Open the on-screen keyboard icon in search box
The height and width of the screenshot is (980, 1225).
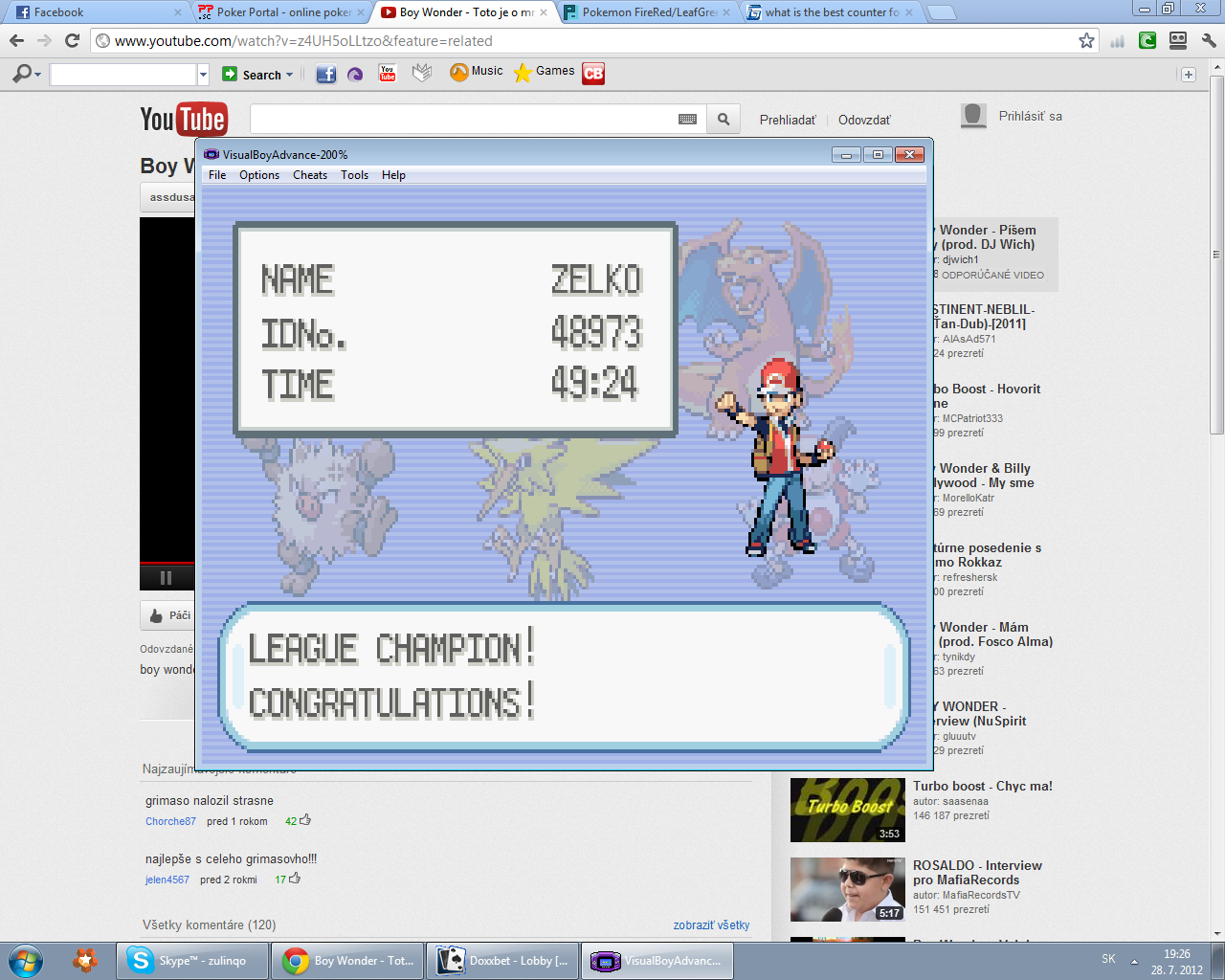[687, 120]
